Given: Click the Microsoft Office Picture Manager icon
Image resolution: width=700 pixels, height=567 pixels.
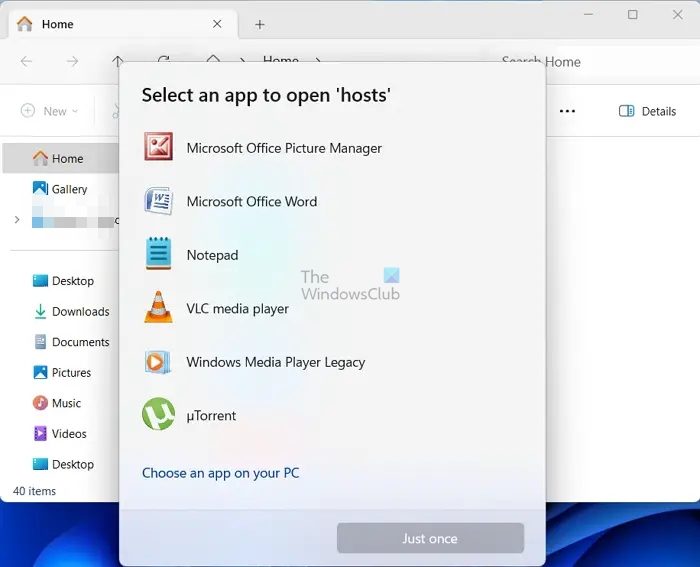Looking at the screenshot, I should pyautogui.click(x=158, y=148).
